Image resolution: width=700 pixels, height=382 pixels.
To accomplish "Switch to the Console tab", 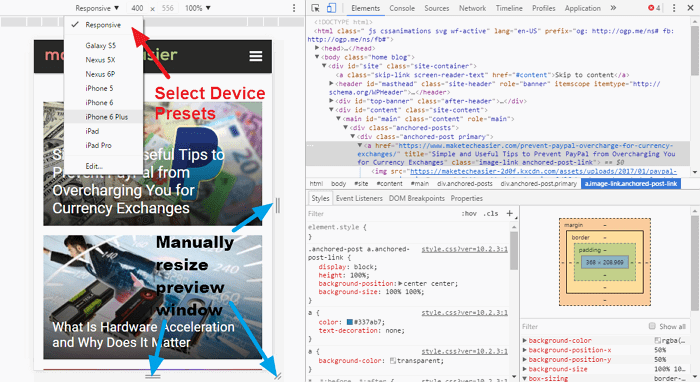I will point(402,8).
